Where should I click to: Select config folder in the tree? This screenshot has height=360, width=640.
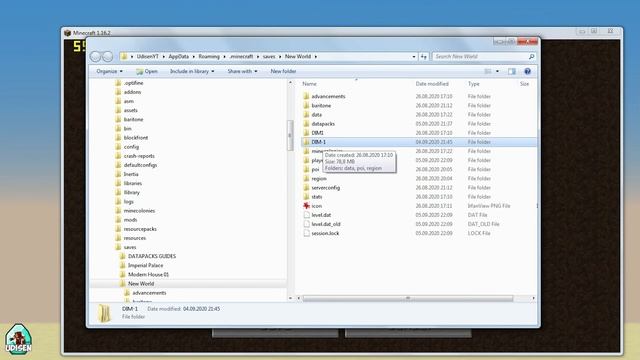click(131, 147)
